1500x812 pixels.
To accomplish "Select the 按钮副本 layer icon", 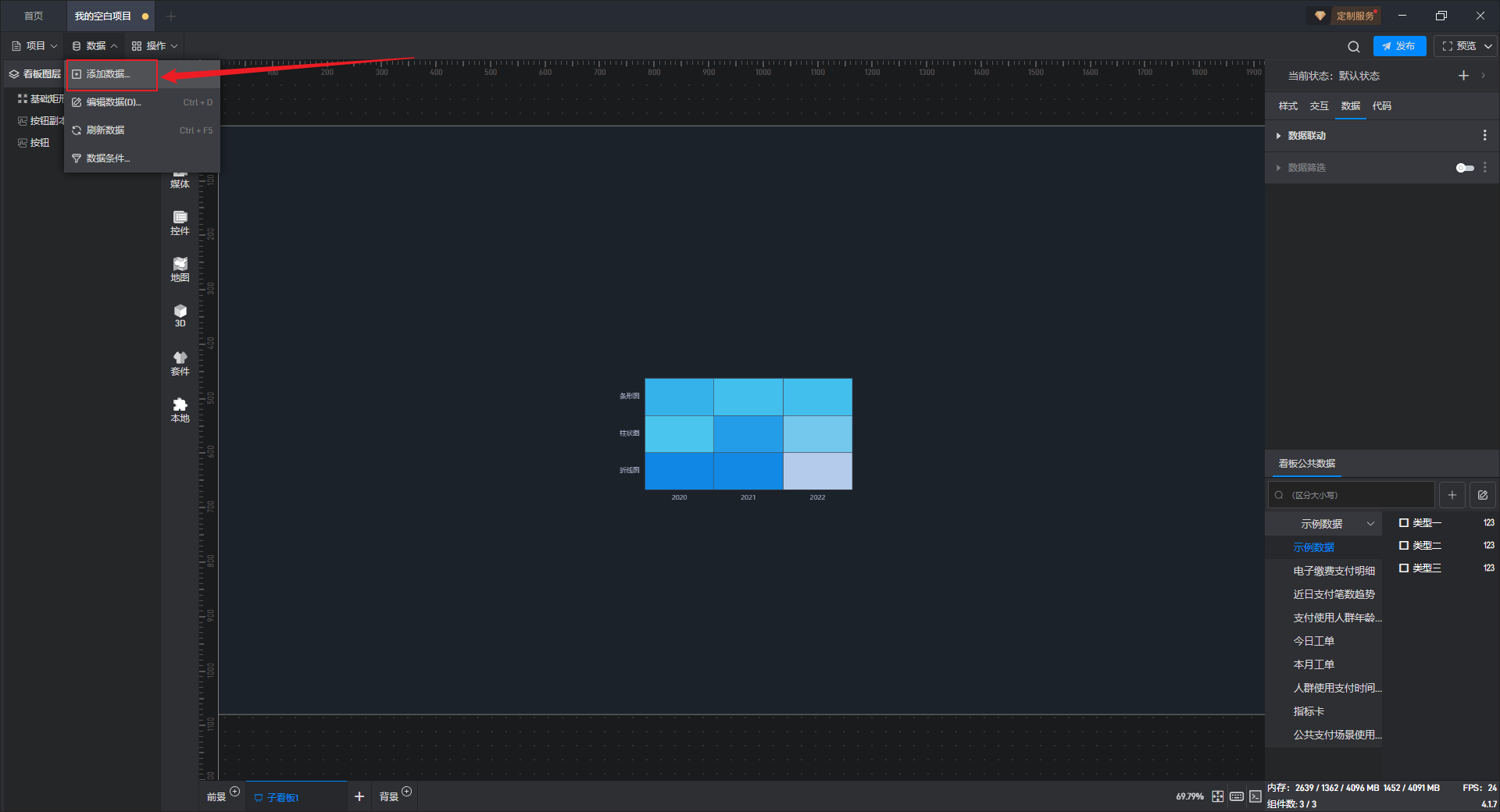I will [23, 121].
